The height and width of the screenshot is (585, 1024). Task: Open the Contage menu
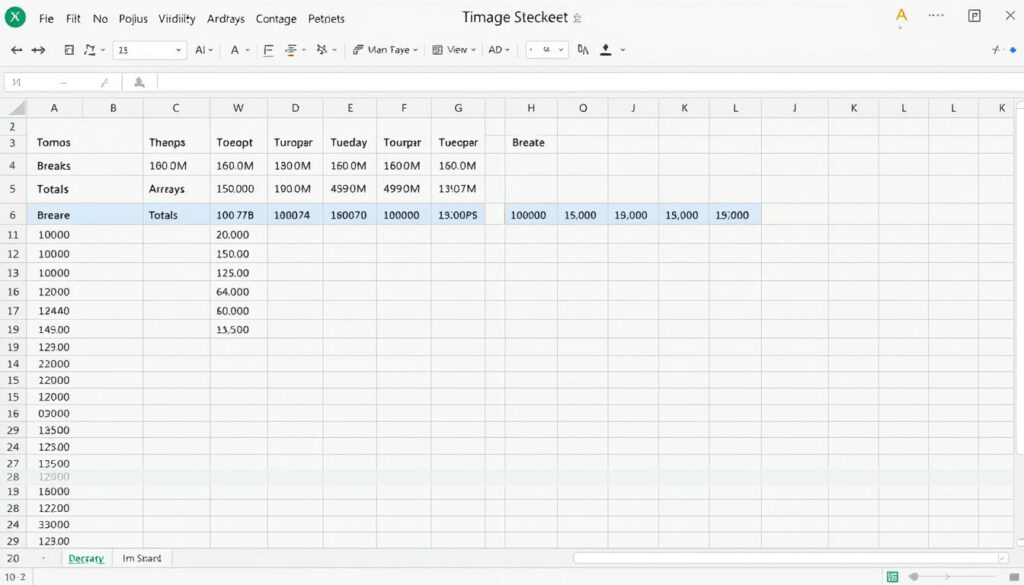[x=276, y=19]
